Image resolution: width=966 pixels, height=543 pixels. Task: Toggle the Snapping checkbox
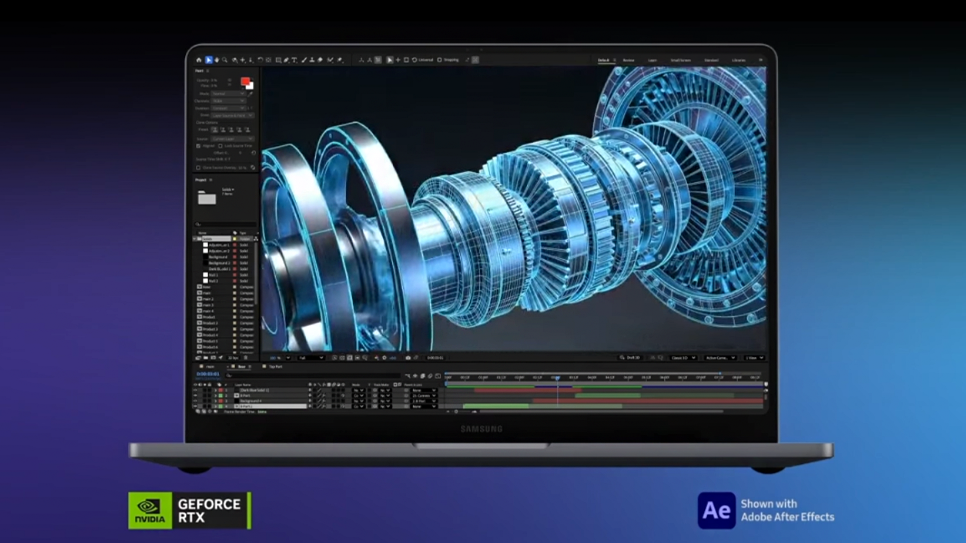coord(440,60)
